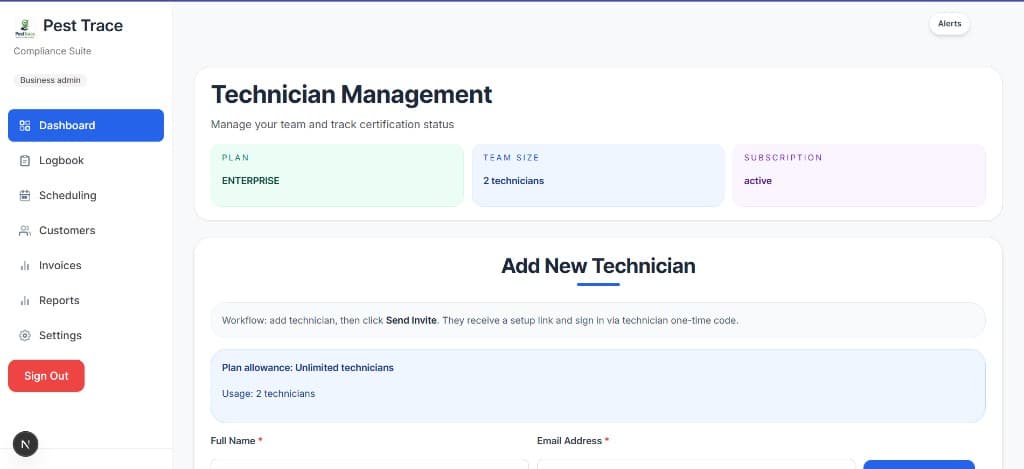
Task: Click Plan allowance: Unlimited technicians text
Action: point(308,368)
